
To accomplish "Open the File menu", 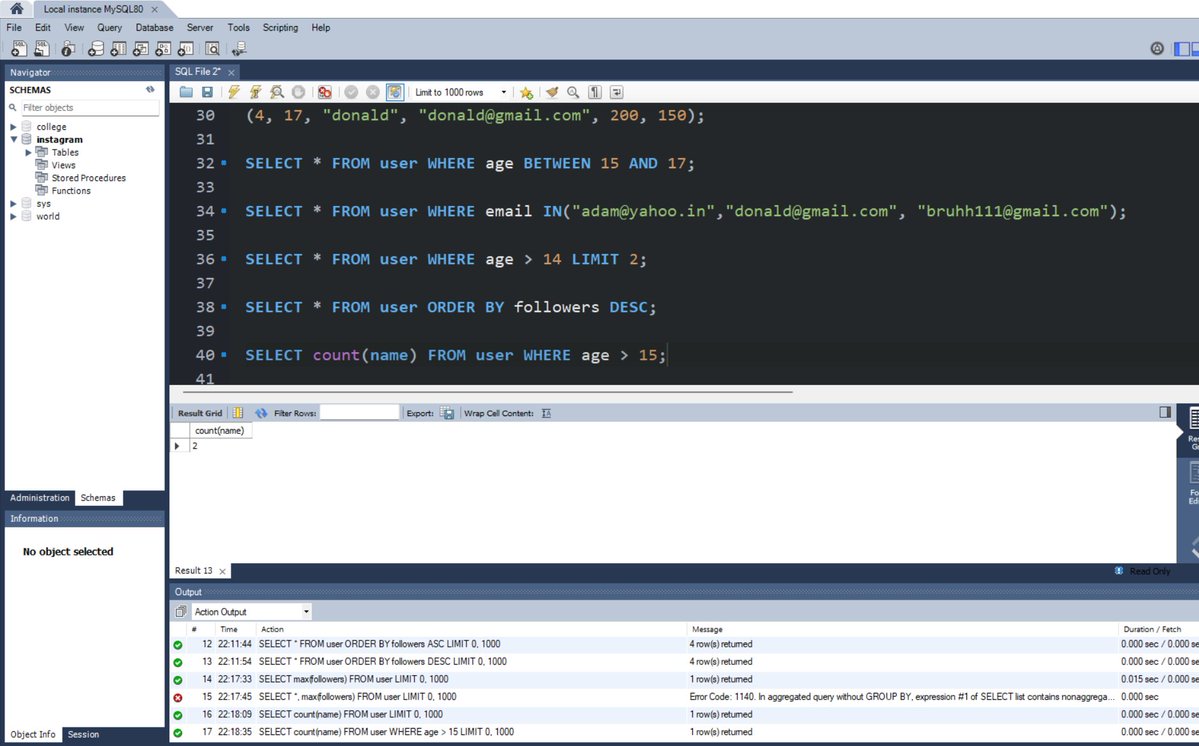I will [14, 28].
